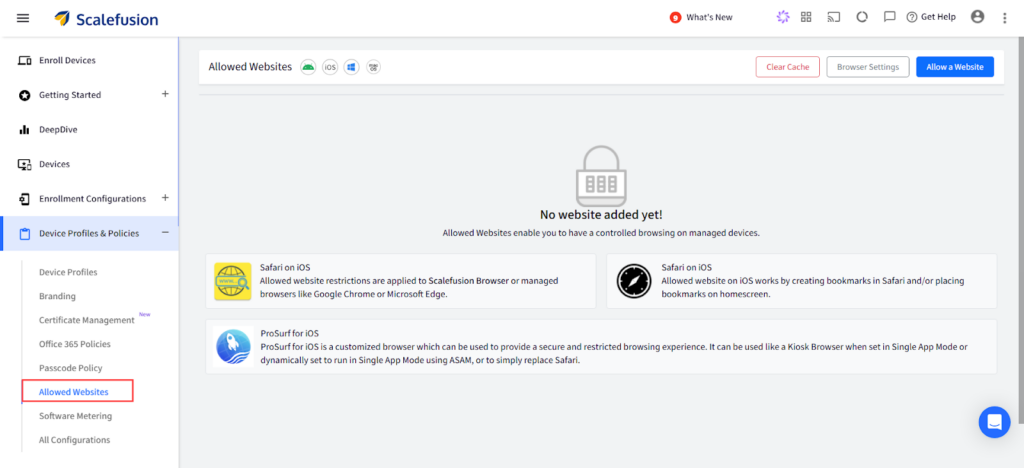
Task: Open the user account avatar
Action: coord(978,17)
